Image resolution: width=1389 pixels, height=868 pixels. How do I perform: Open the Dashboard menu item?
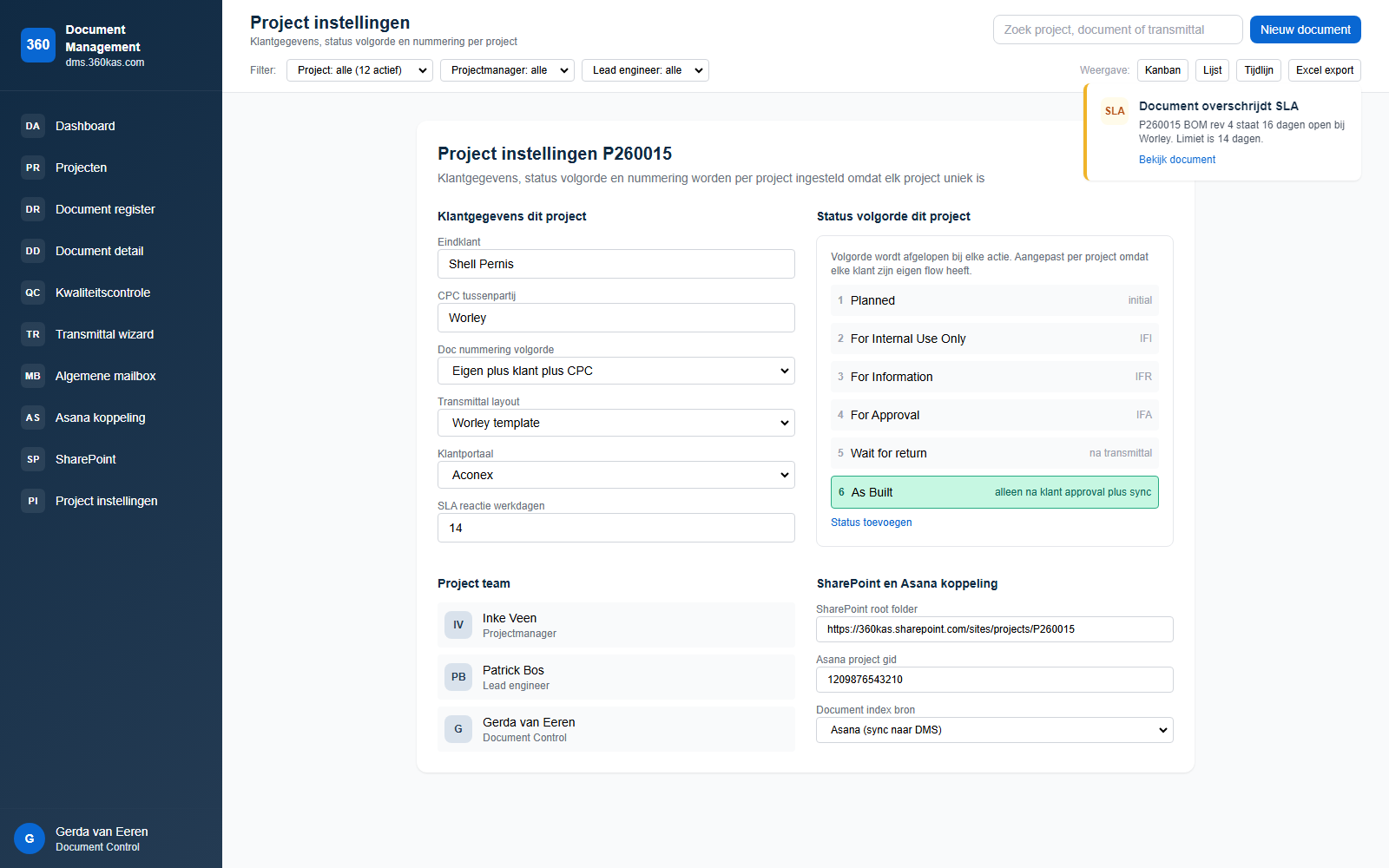pyautogui.click(x=111, y=126)
